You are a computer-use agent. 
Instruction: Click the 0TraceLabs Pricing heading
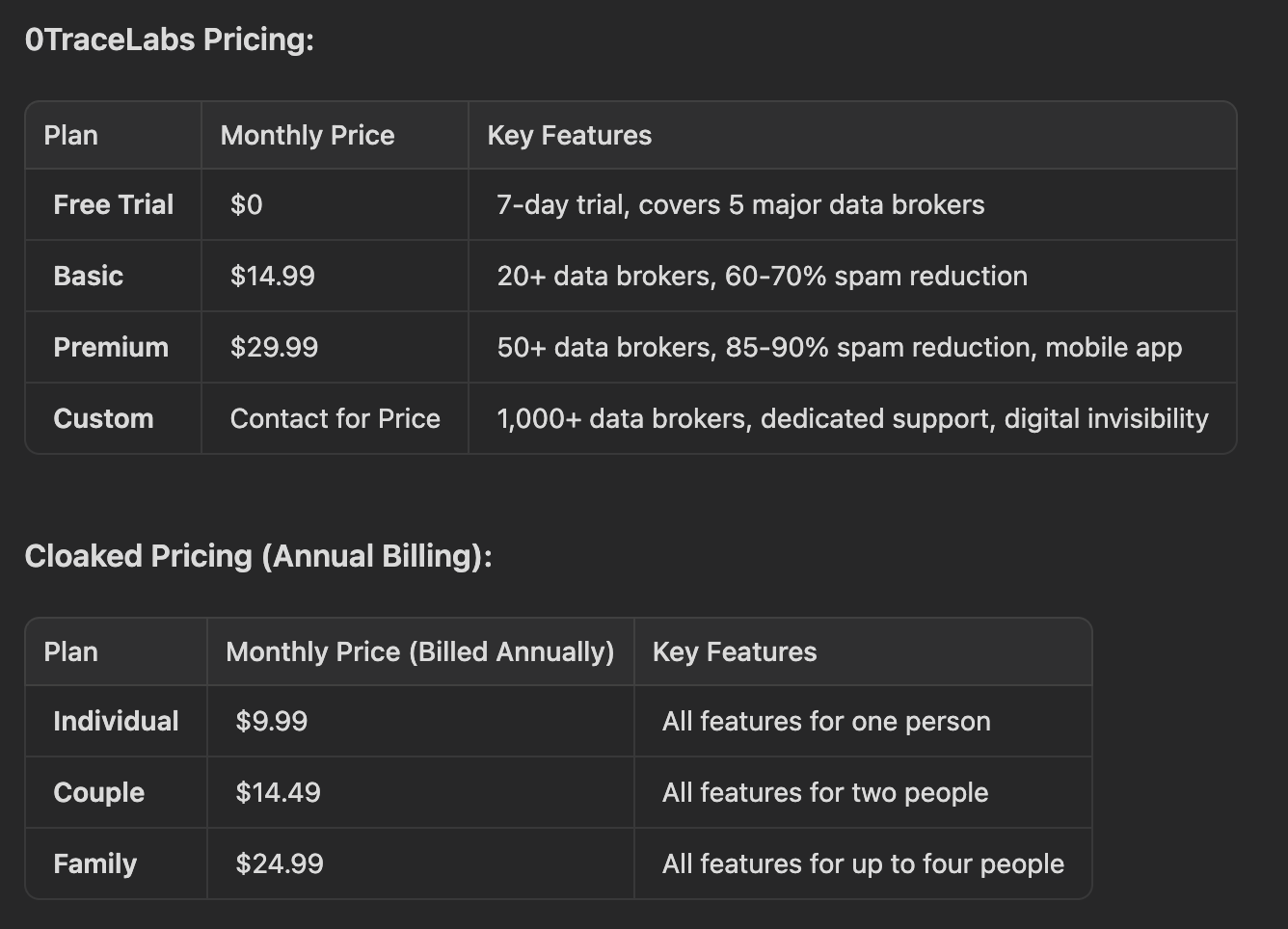pos(169,40)
